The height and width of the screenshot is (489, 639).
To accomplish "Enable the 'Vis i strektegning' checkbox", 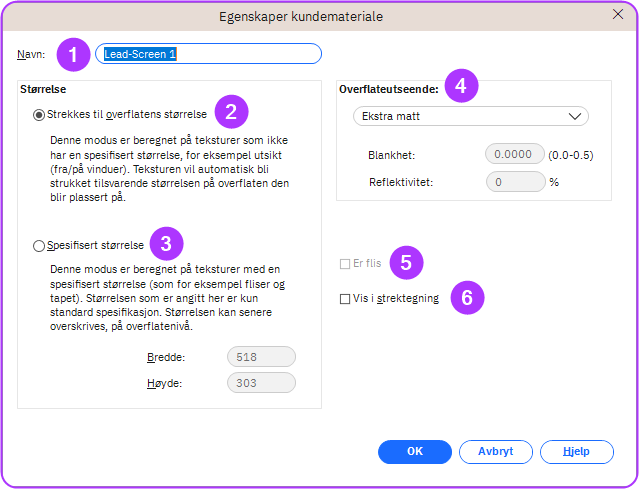I will (345, 298).
